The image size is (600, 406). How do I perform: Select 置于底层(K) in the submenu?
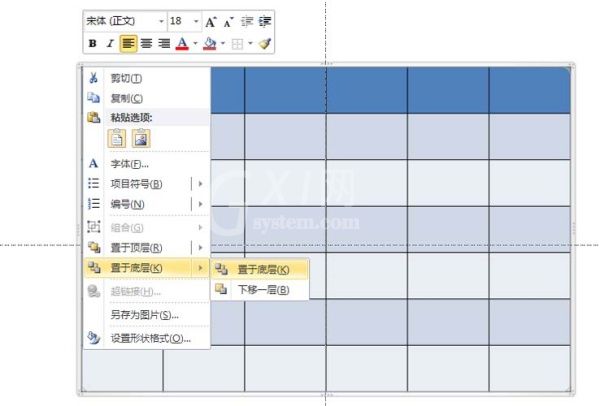tap(260, 270)
